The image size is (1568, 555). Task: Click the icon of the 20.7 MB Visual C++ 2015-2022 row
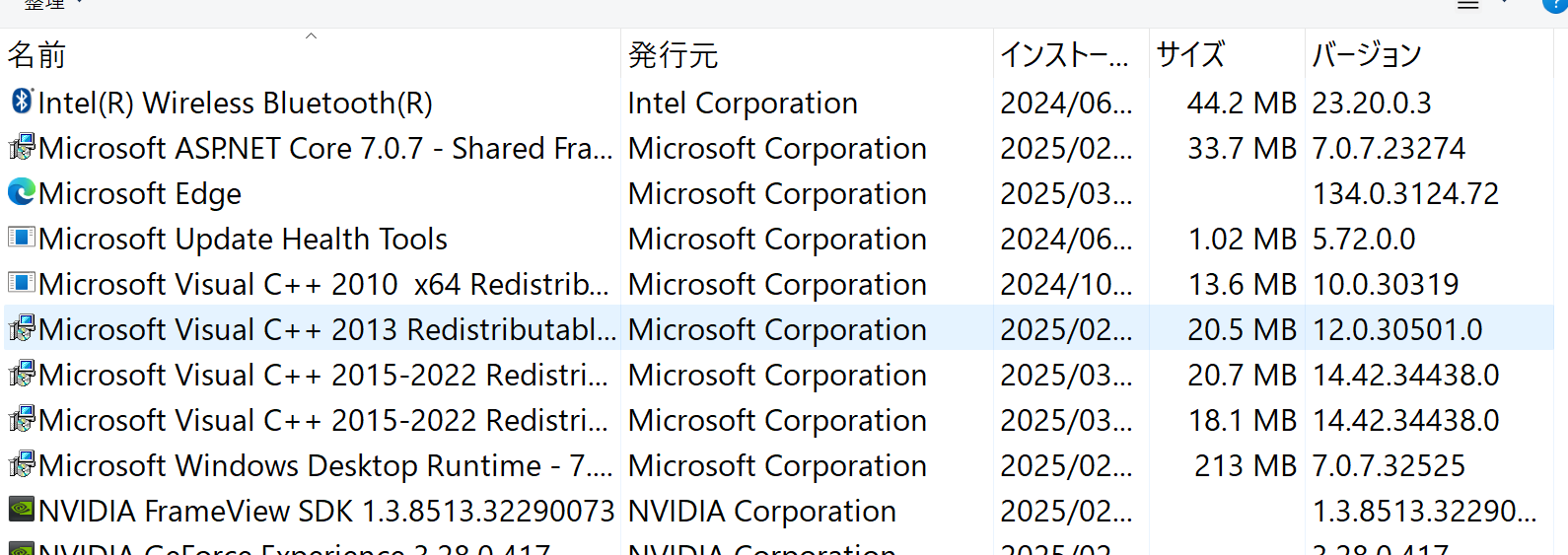(22, 374)
